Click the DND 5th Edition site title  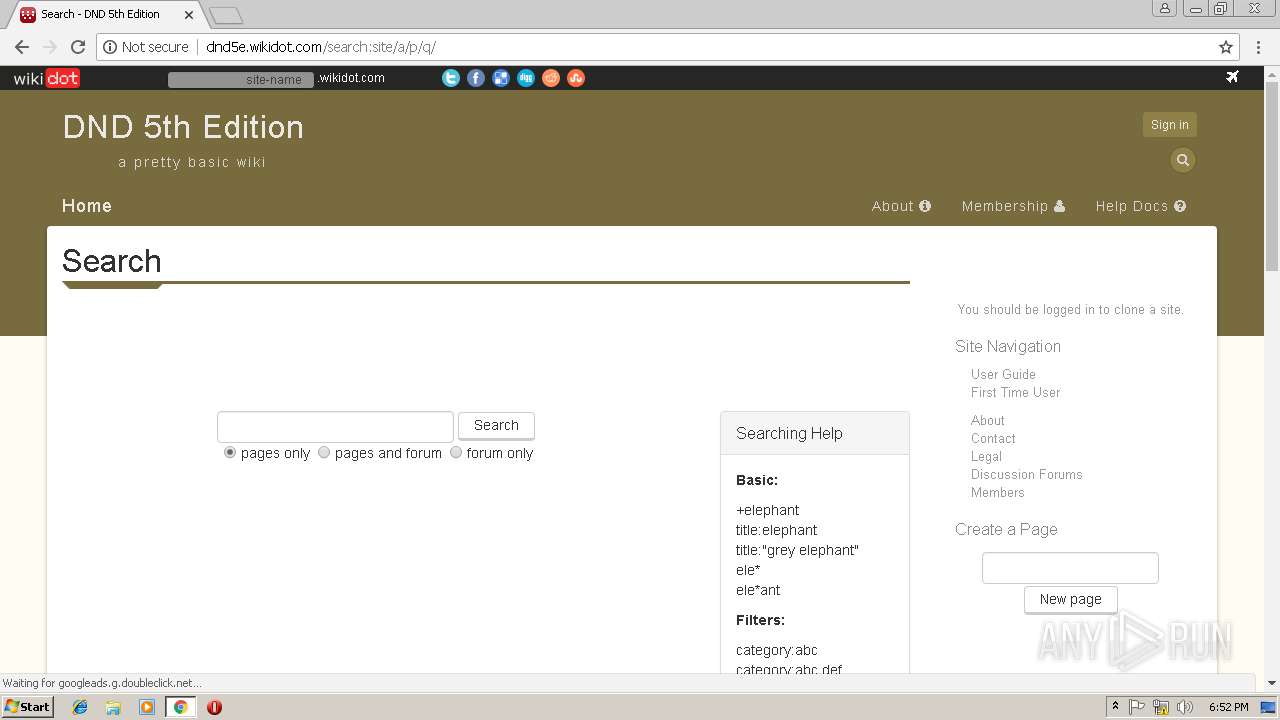pyautogui.click(x=183, y=127)
